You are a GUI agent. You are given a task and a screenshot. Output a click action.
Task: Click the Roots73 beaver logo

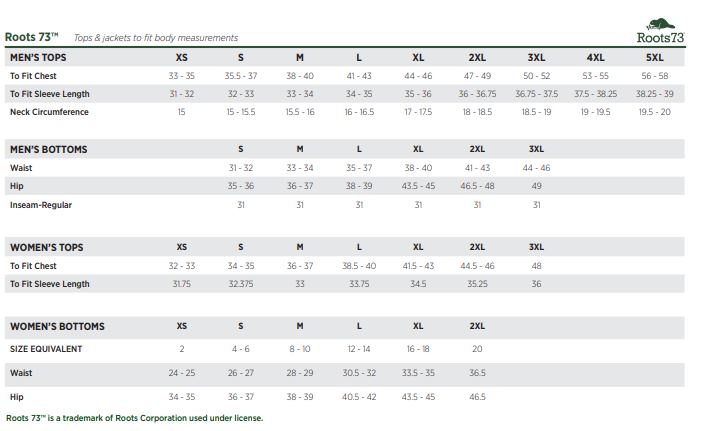point(660,31)
